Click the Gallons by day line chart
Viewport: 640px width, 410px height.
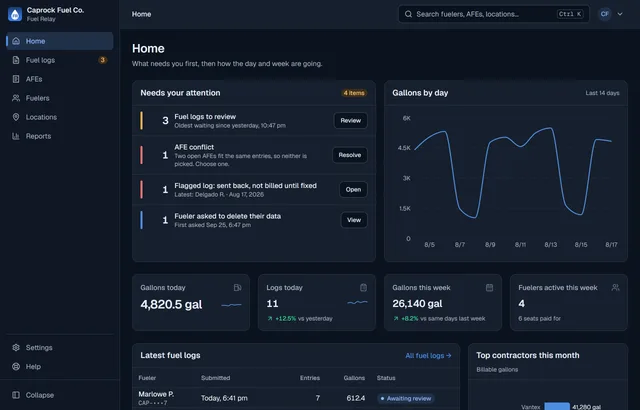coord(513,173)
